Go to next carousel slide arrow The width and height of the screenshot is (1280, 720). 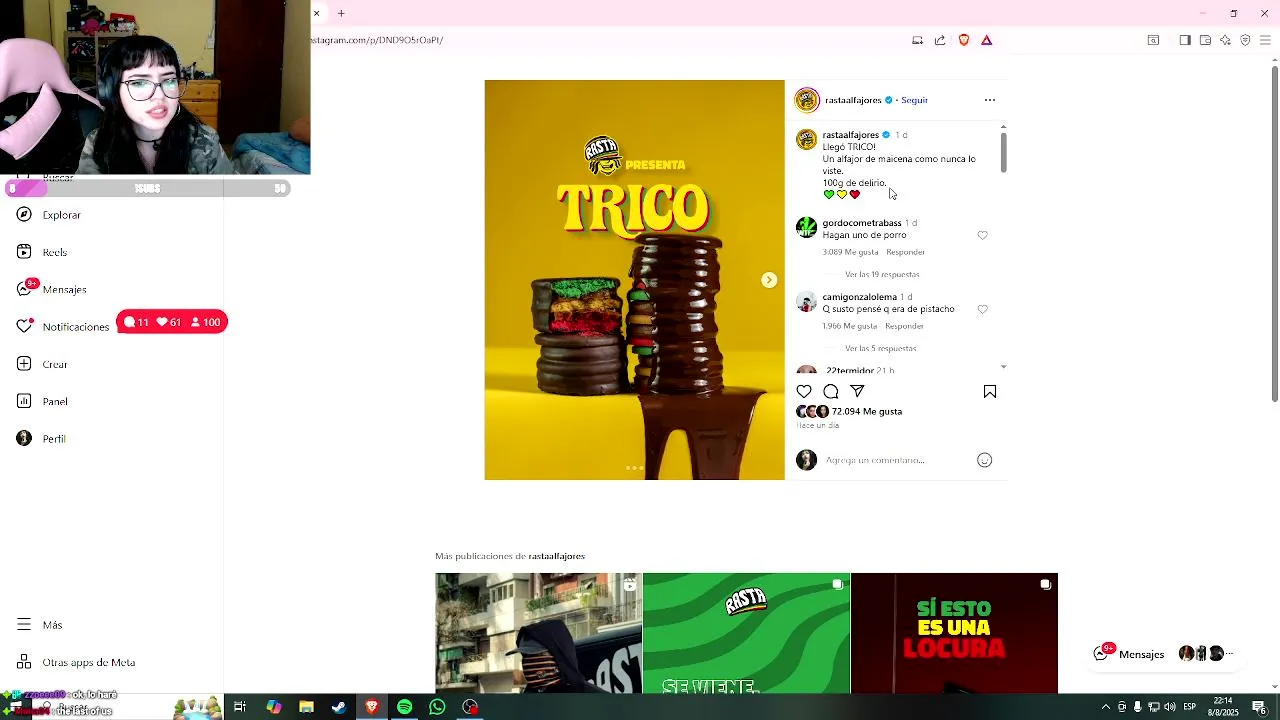[769, 280]
